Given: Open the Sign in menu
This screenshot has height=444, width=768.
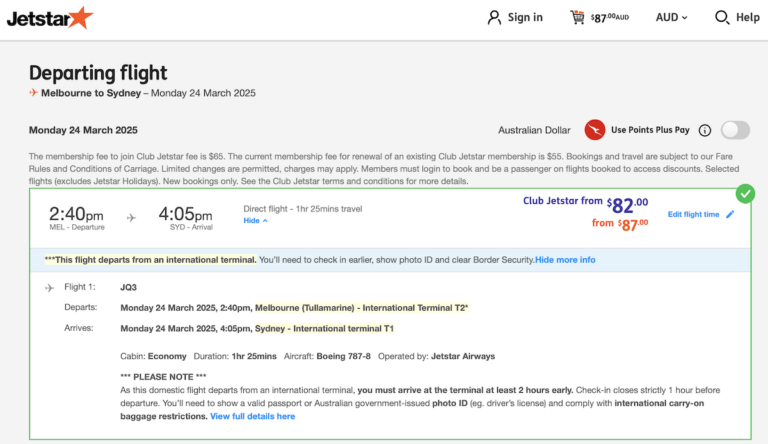Looking at the screenshot, I should [525, 17].
